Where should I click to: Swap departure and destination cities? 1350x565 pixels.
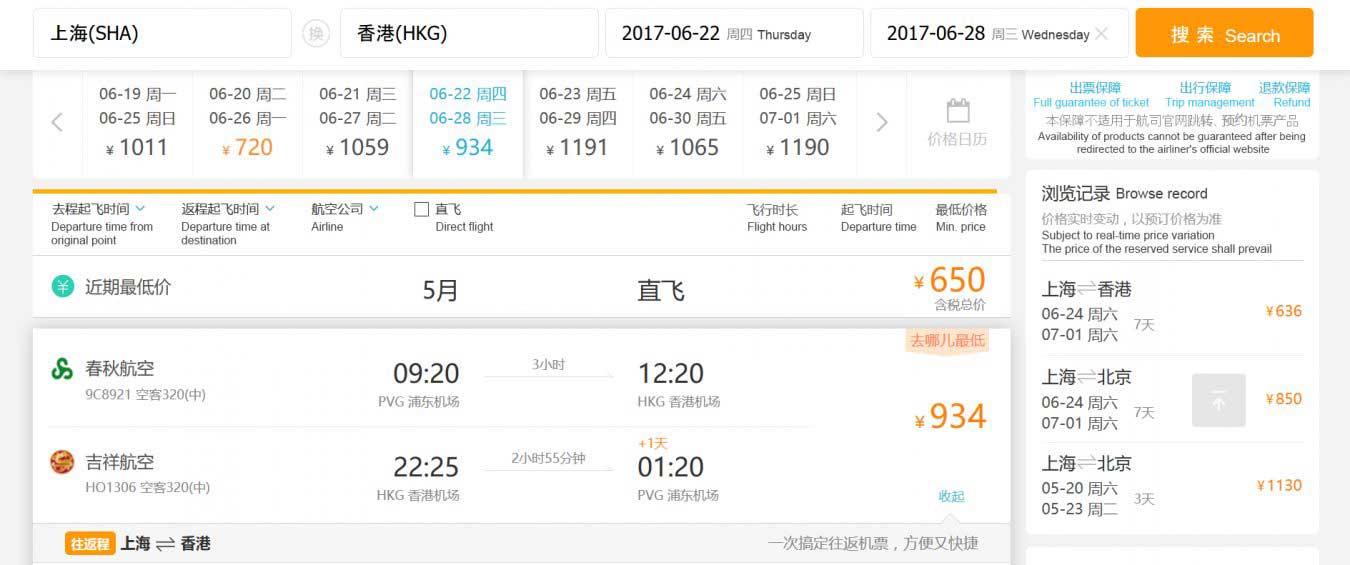[x=316, y=34]
